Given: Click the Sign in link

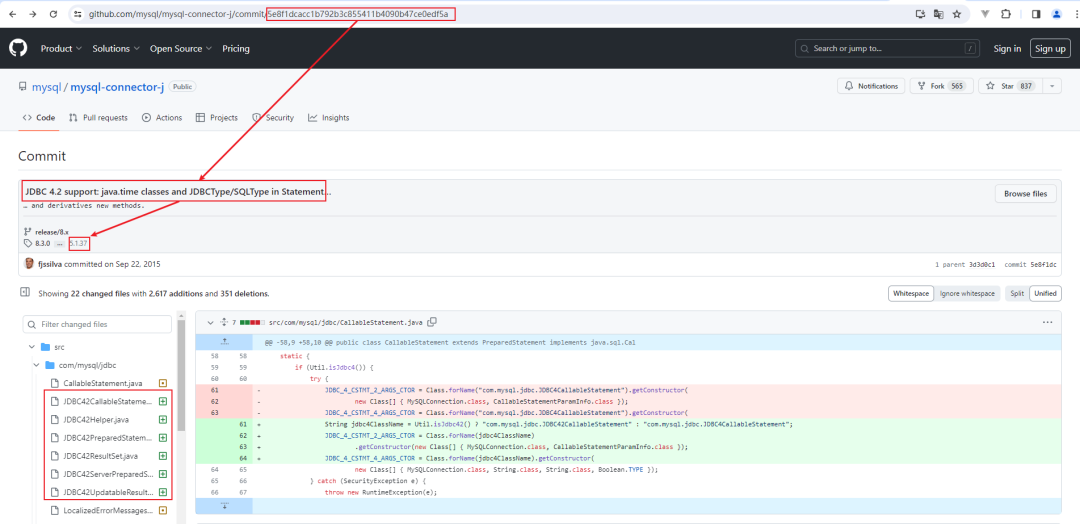Looking at the screenshot, I should (1007, 48).
